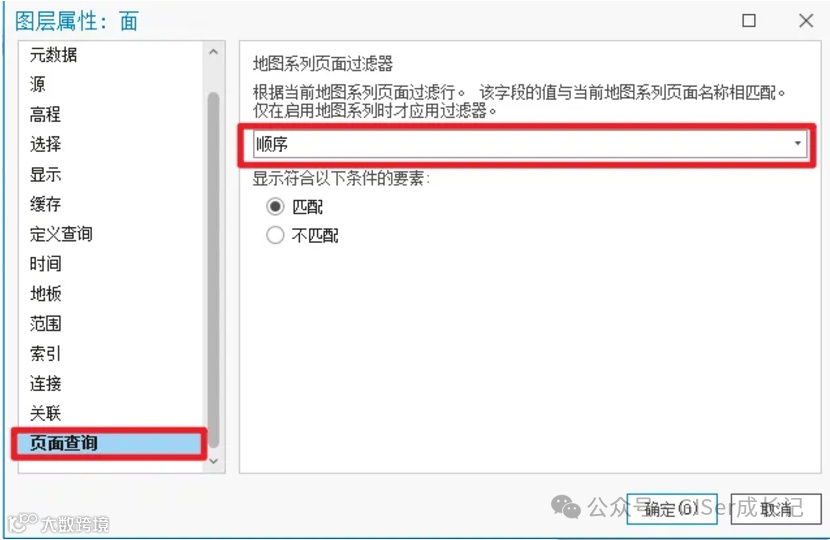Open the 连接 tab

point(46,383)
